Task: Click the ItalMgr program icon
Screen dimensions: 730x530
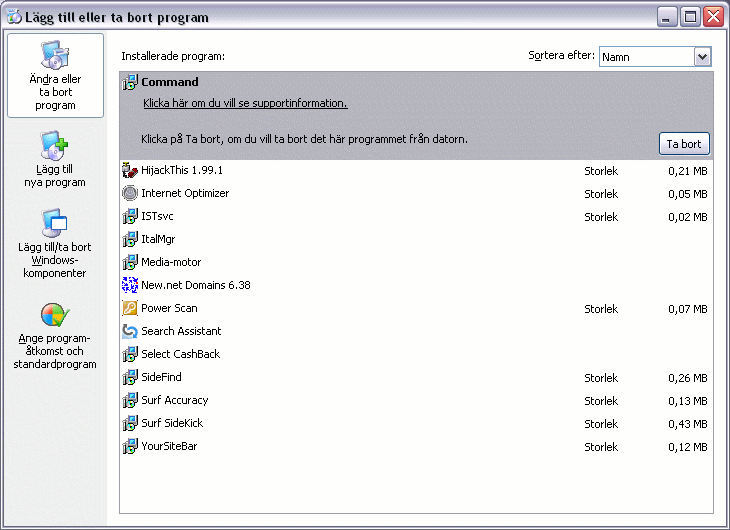Action: pyautogui.click(x=130, y=239)
